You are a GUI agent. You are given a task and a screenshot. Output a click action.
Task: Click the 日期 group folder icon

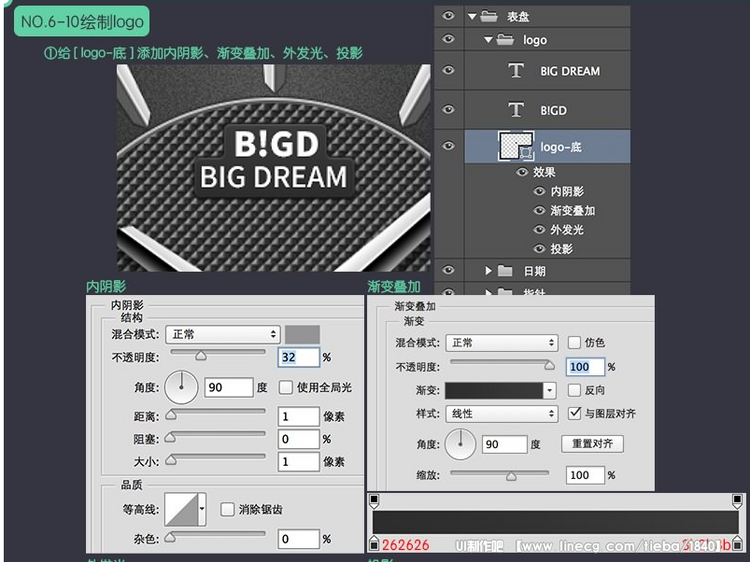coord(505,271)
